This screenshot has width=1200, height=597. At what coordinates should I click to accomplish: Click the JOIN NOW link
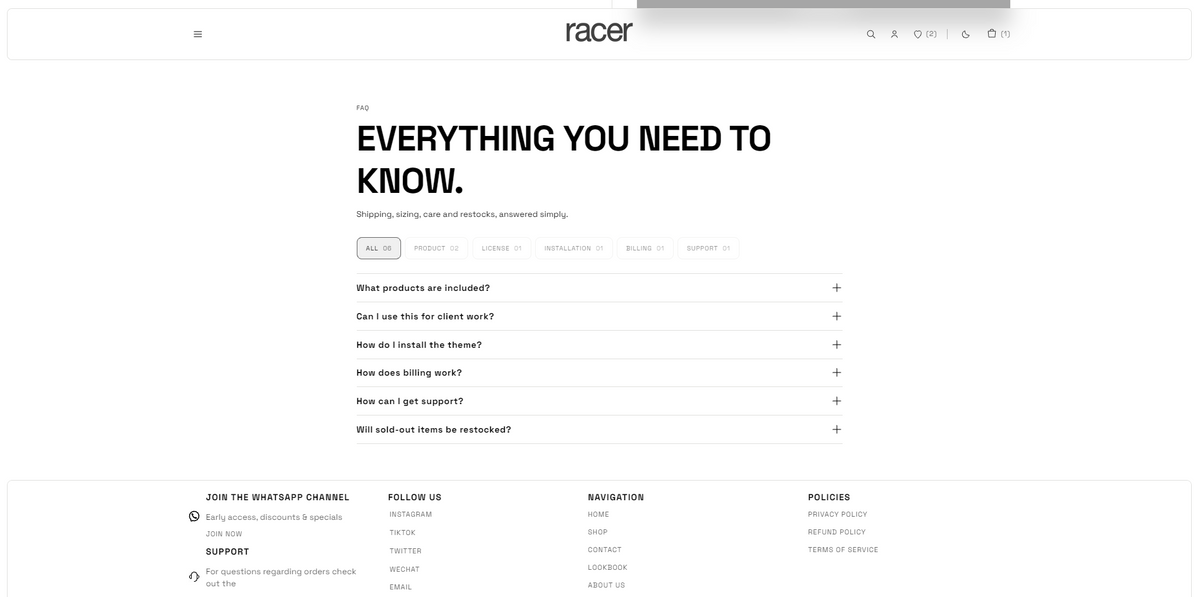coord(224,534)
